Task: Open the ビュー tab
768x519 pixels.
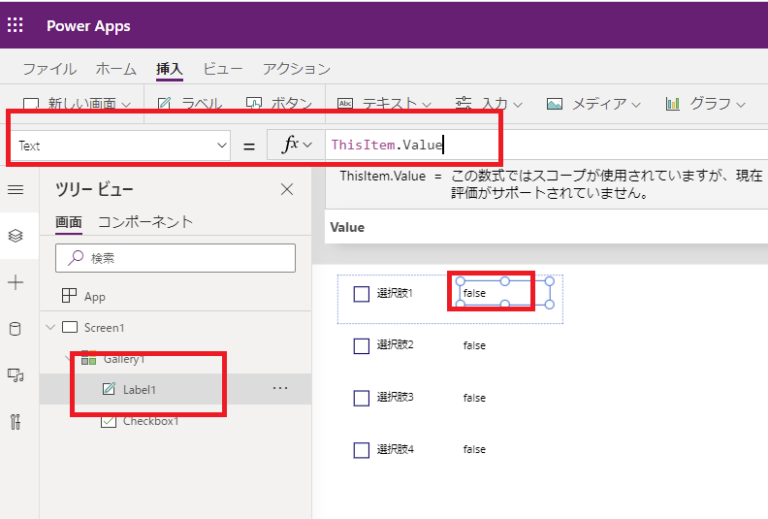Action: [222, 69]
